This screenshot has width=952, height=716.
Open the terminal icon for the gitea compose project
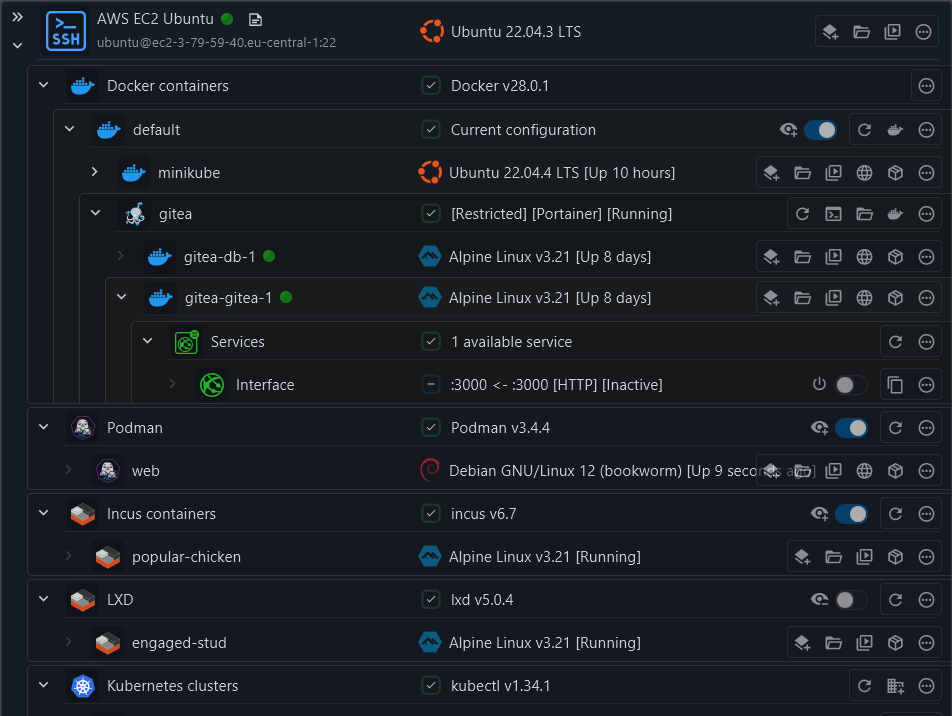point(833,213)
